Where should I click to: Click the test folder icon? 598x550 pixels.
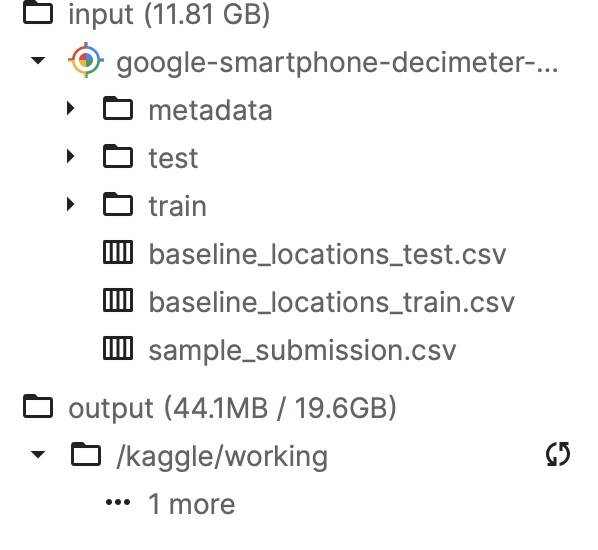point(118,156)
